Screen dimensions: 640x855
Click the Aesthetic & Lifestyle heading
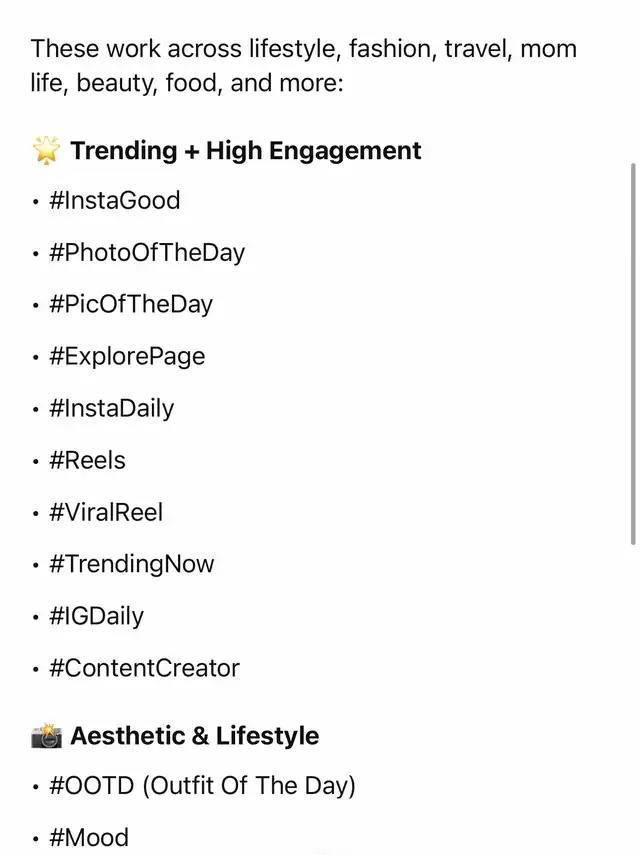195,736
